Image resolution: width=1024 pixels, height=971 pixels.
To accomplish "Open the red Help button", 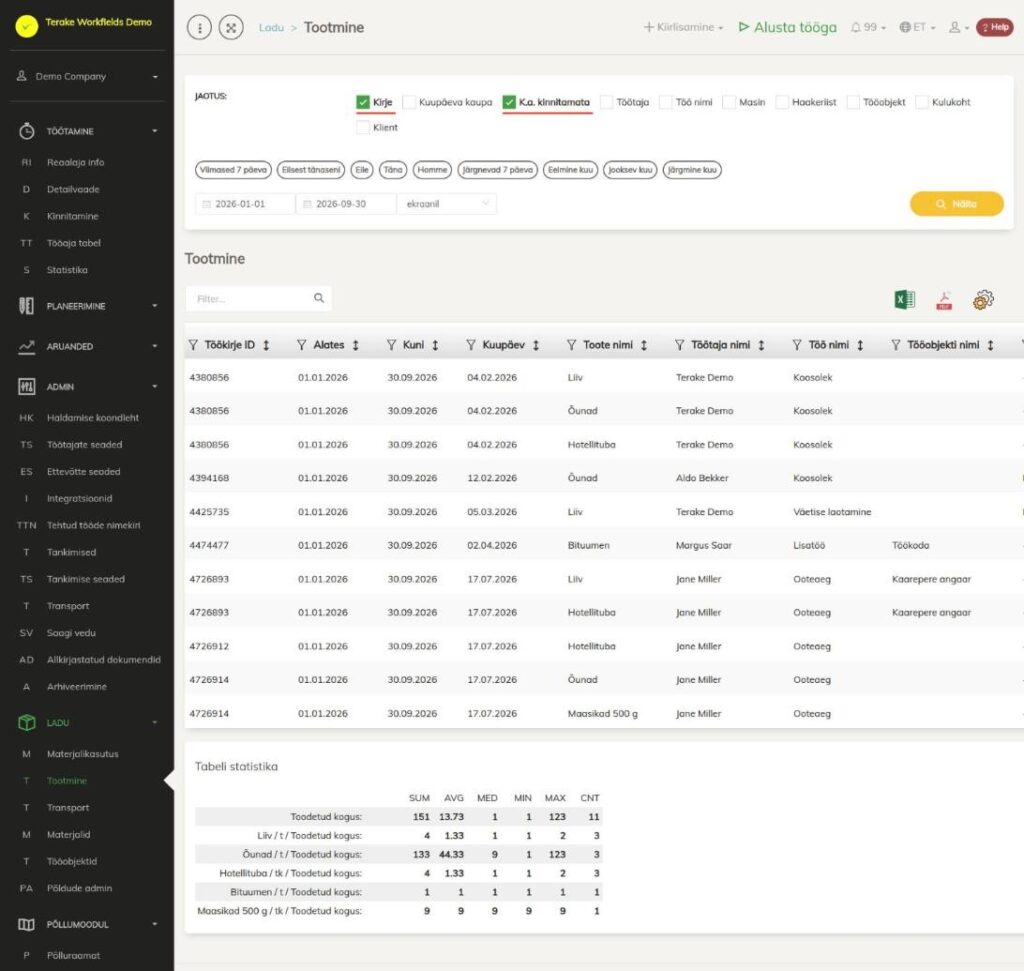I will click(x=995, y=27).
